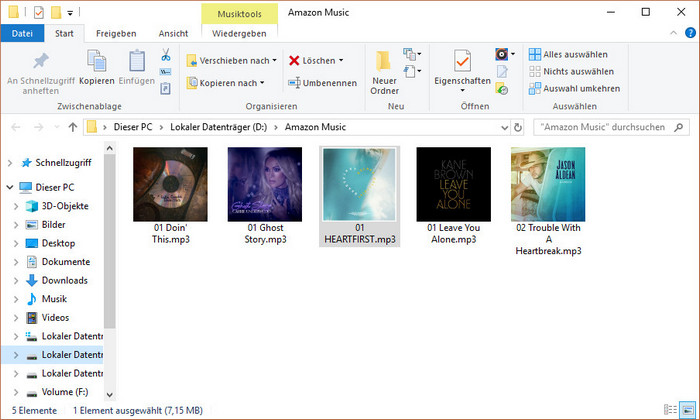This screenshot has width=700, height=420.
Task: Open the Löschen dropdown arrow
Action: [341, 60]
